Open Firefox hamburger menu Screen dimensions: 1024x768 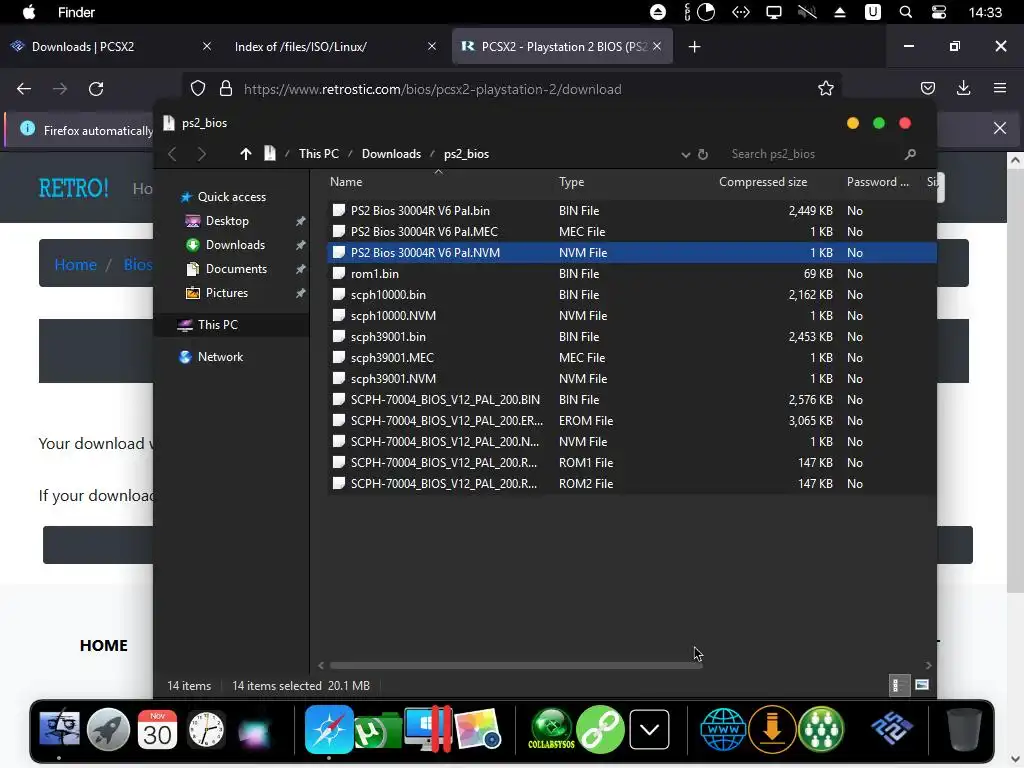coord(1000,88)
